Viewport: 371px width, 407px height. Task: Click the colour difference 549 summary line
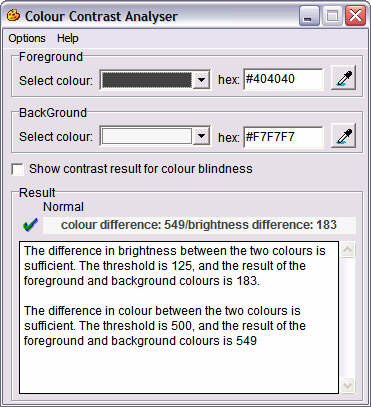click(x=199, y=225)
